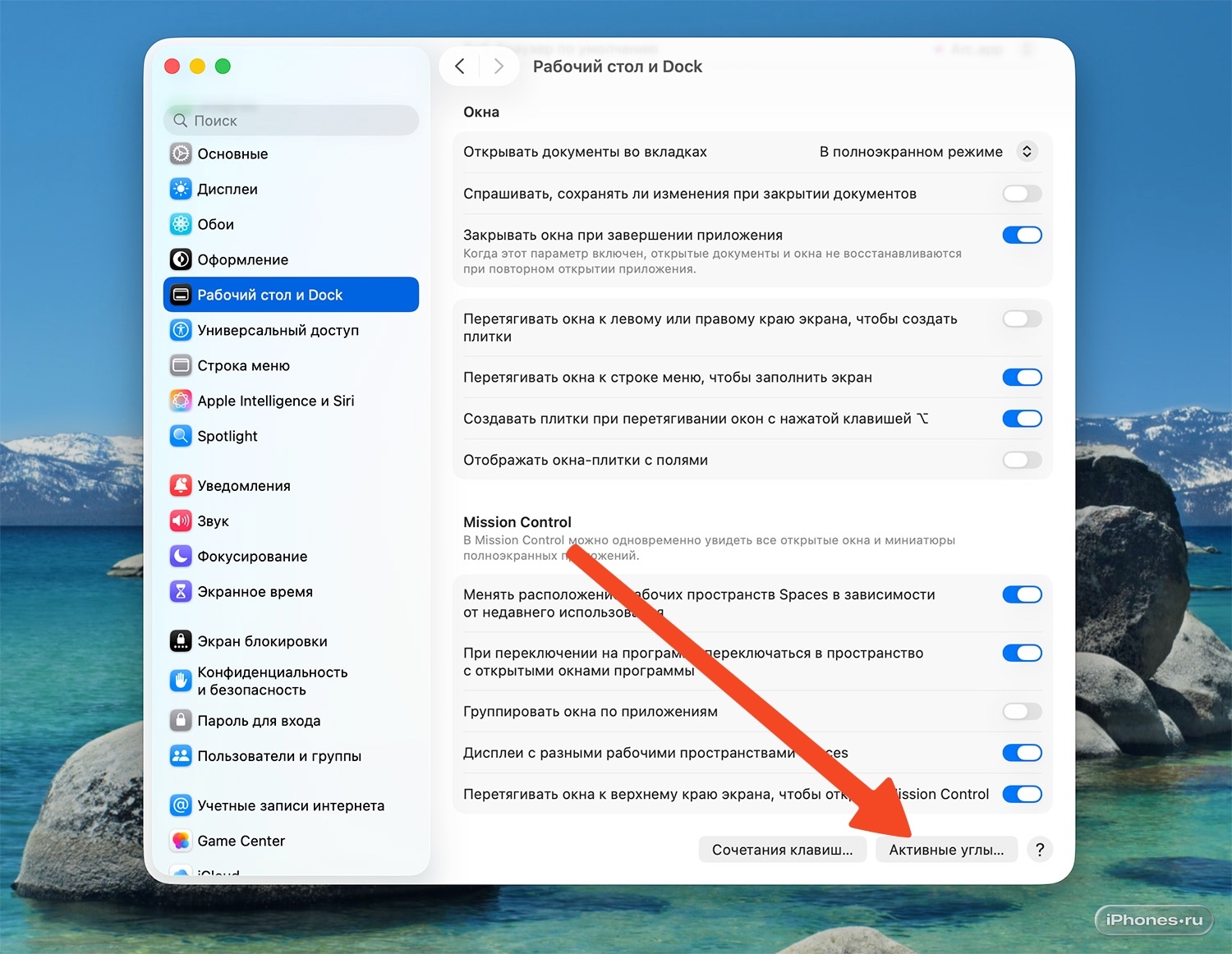Open Учетные записи интернета section

coord(291,805)
